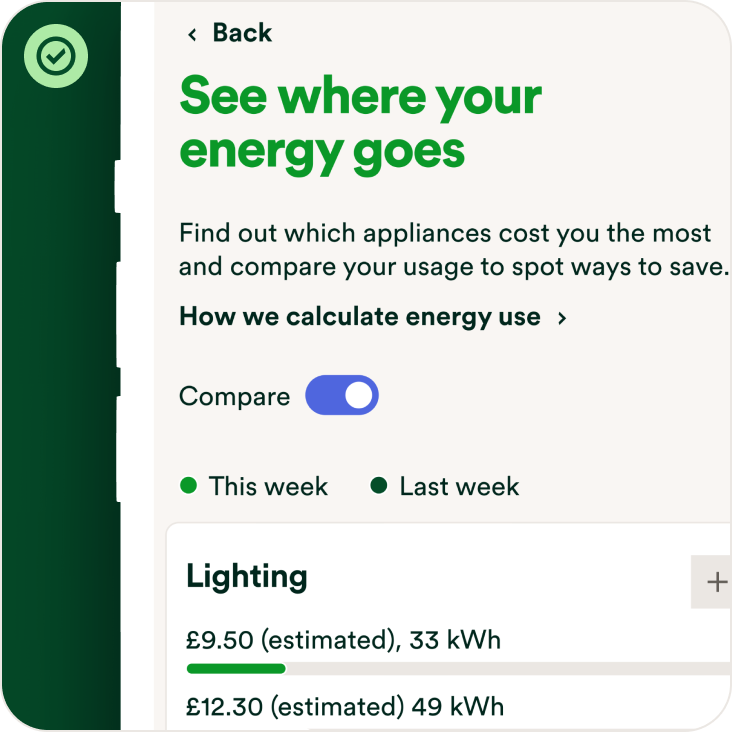Click the dark green sidebar panel

[x=60, y=400]
